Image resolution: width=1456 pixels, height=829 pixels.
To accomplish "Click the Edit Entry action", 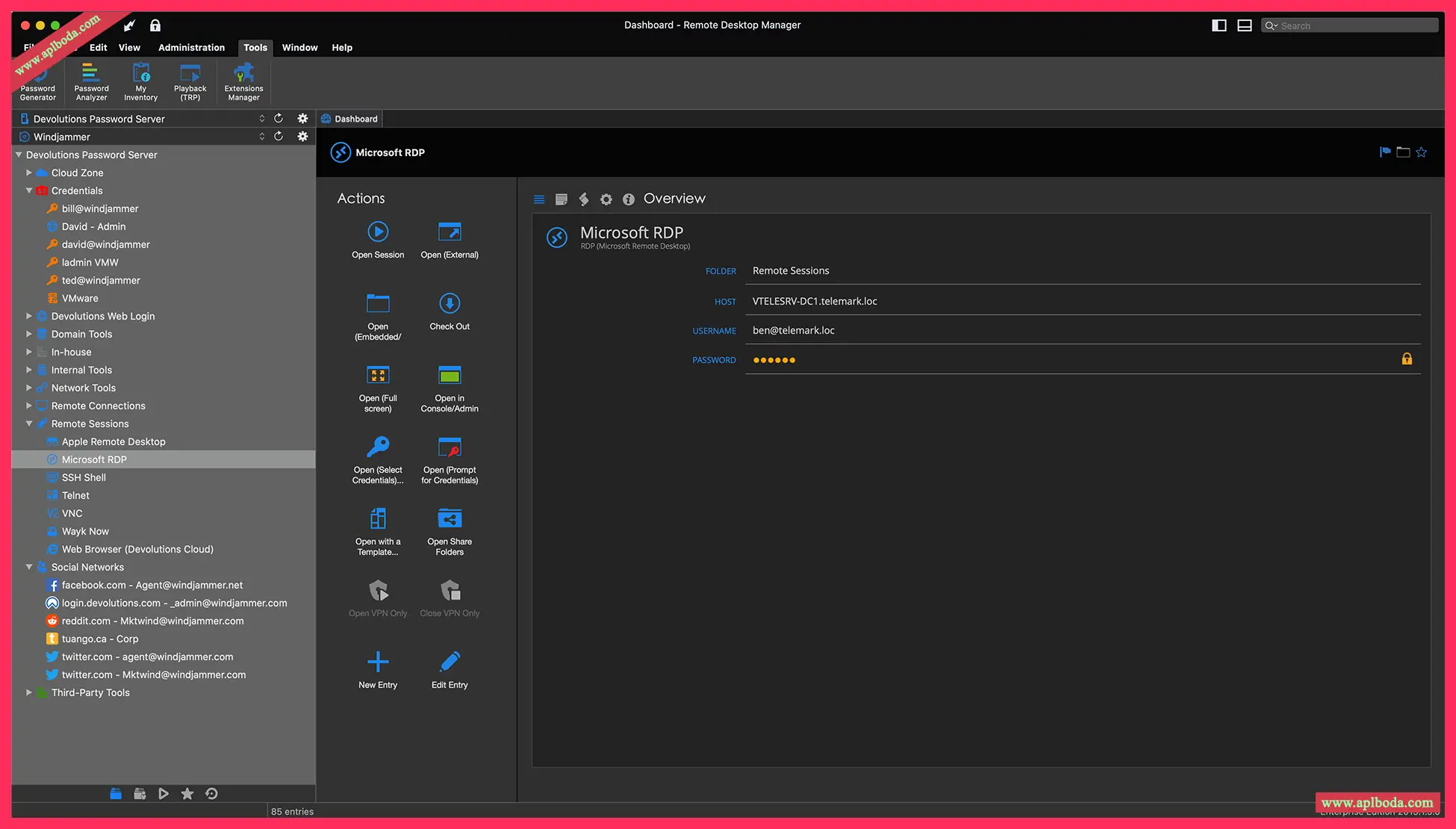I will (x=449, y=671).
